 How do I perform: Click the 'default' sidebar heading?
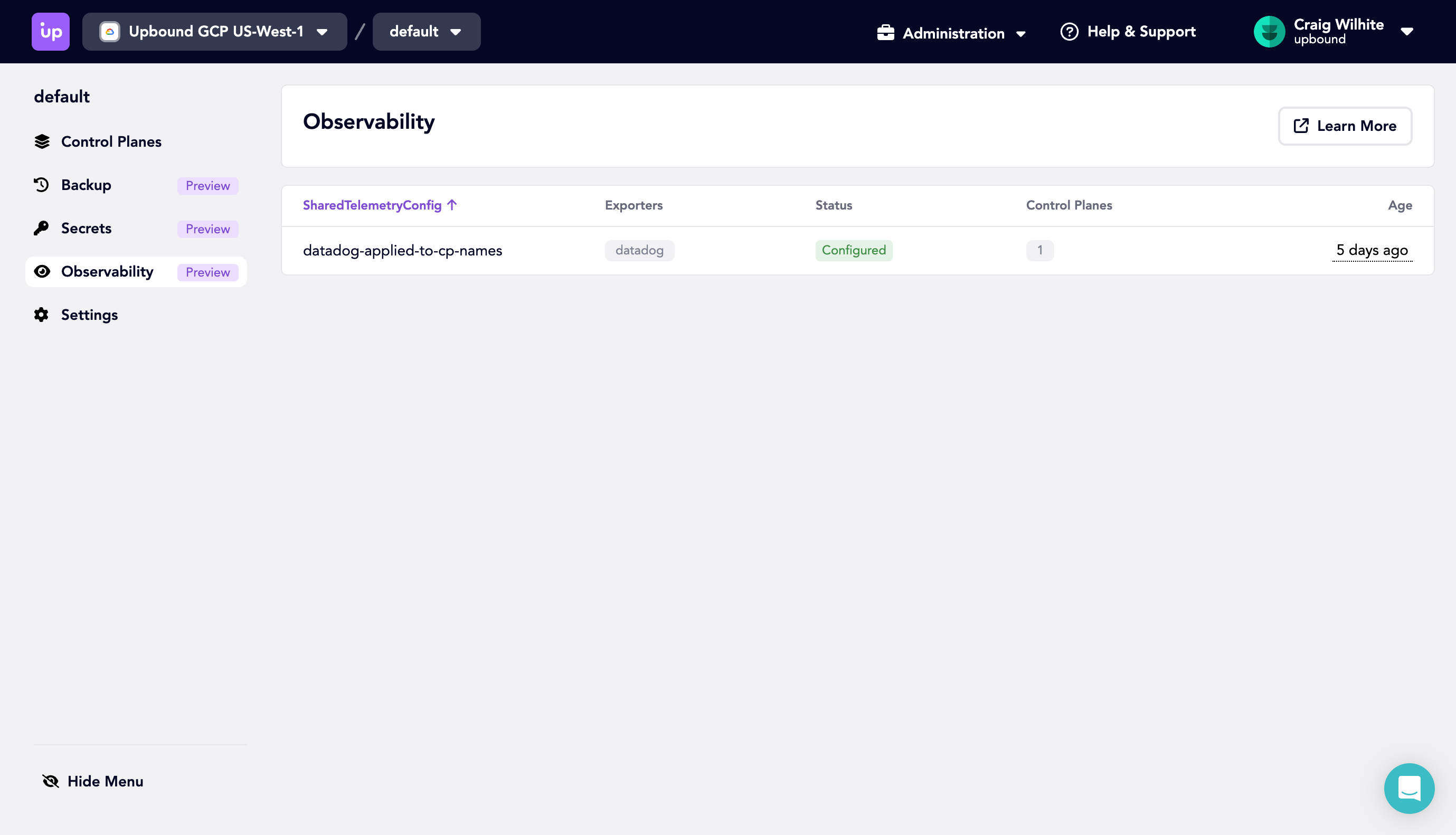click(62, 97)
